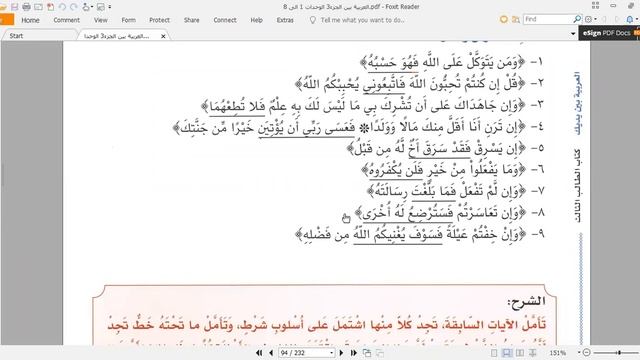Open the Extras ribbon tab
This screenshot has width=640, height=360.
tap(285, 20)
